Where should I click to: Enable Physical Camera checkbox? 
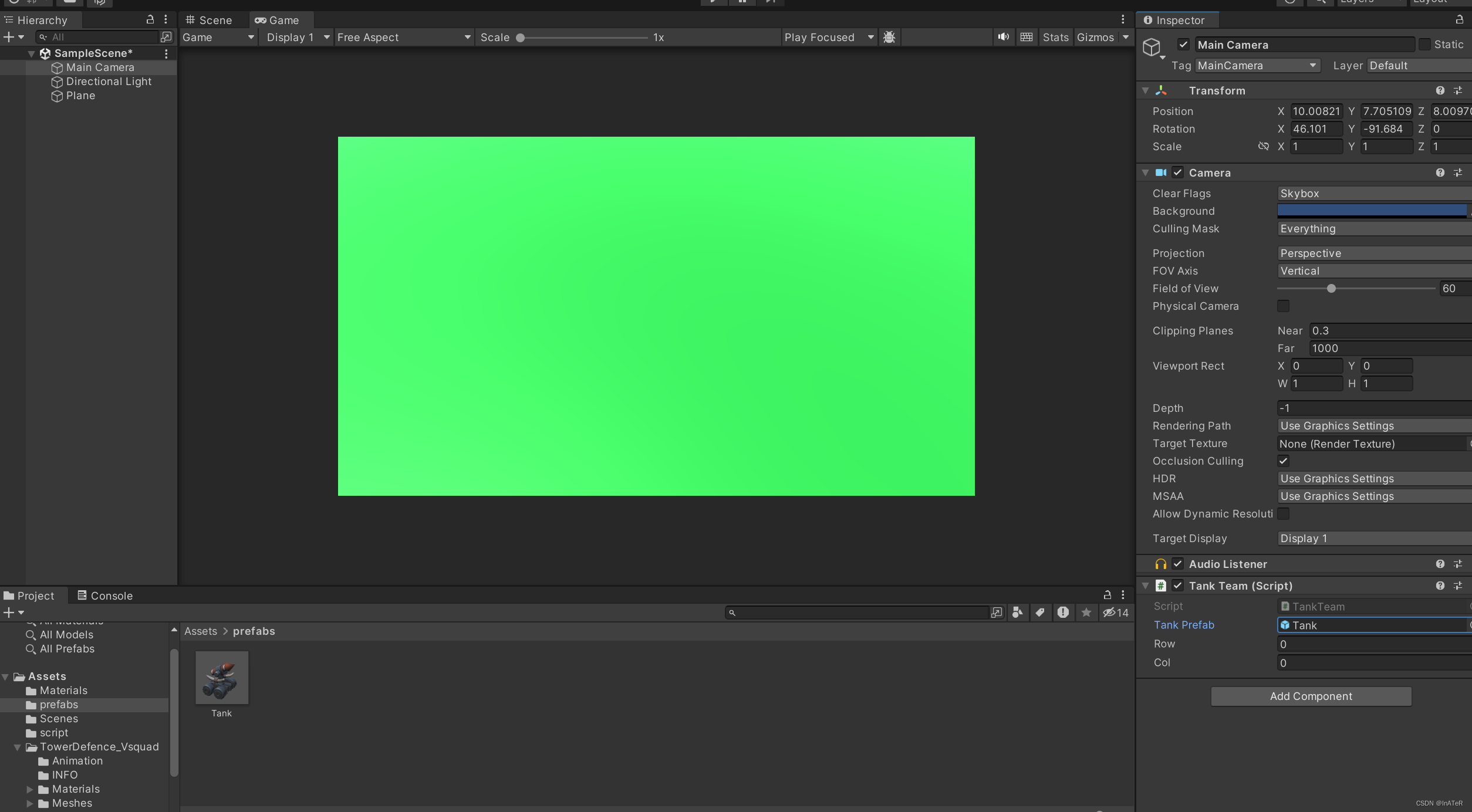tap(1284, 306)
